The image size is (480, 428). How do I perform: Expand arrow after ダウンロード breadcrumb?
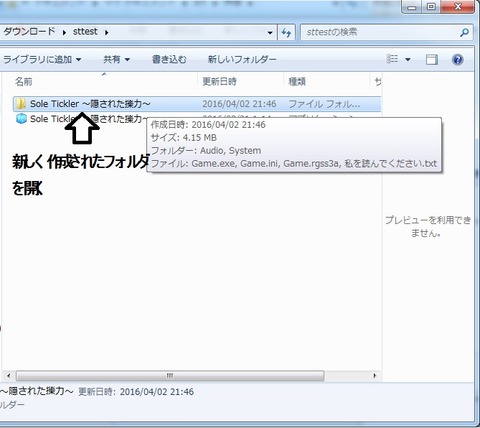64,32
